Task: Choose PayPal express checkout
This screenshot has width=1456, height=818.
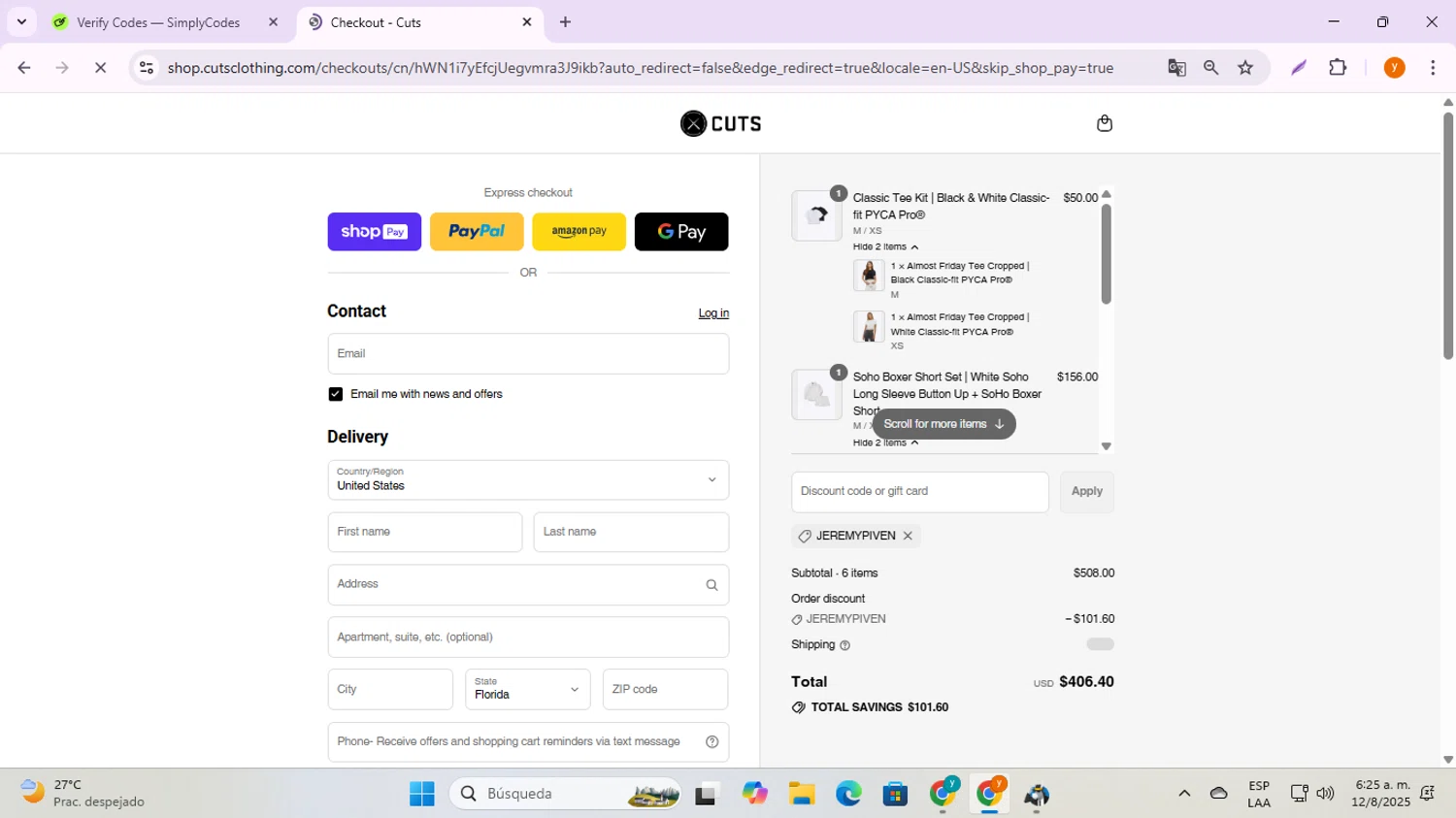Action: pos(477,232)
